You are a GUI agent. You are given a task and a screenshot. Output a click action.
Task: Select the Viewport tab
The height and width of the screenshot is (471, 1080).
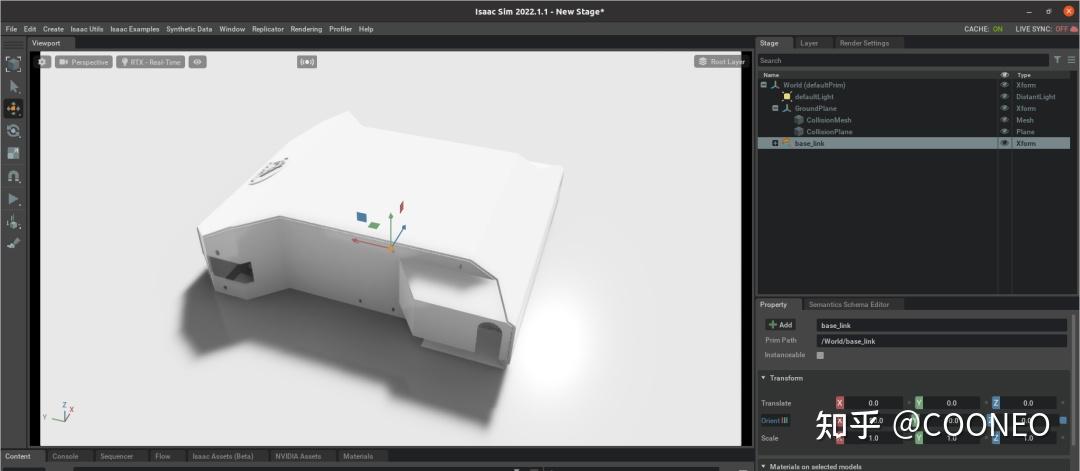46,43
